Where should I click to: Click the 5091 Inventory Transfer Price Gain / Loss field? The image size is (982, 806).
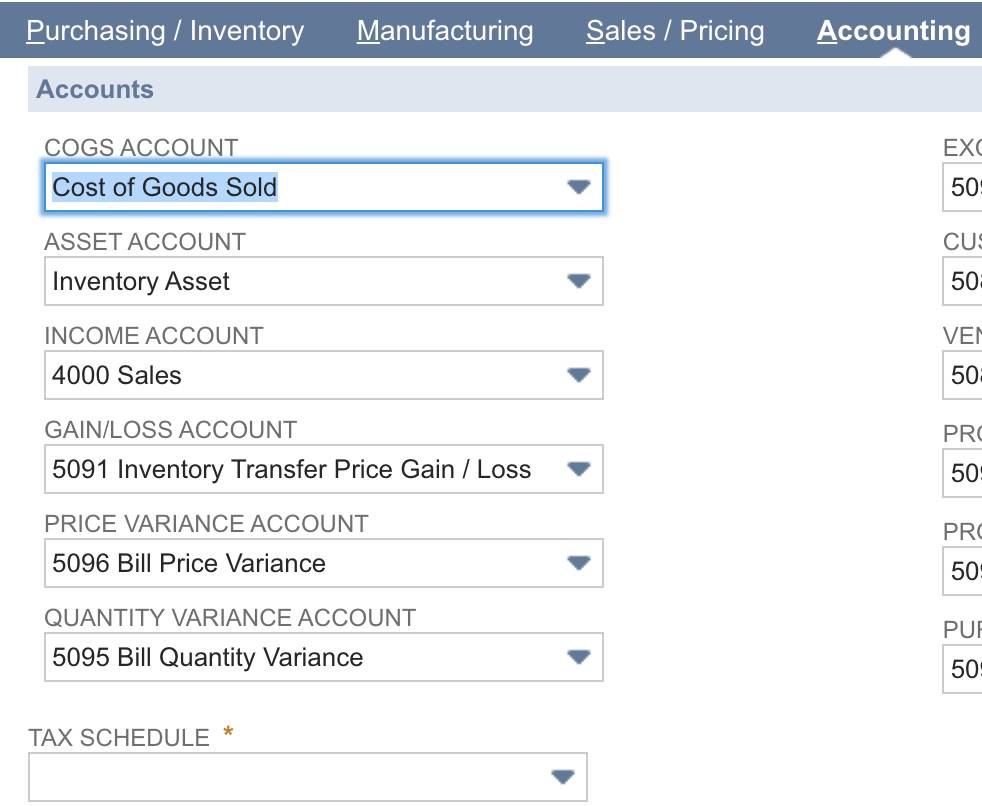point(324,469)
